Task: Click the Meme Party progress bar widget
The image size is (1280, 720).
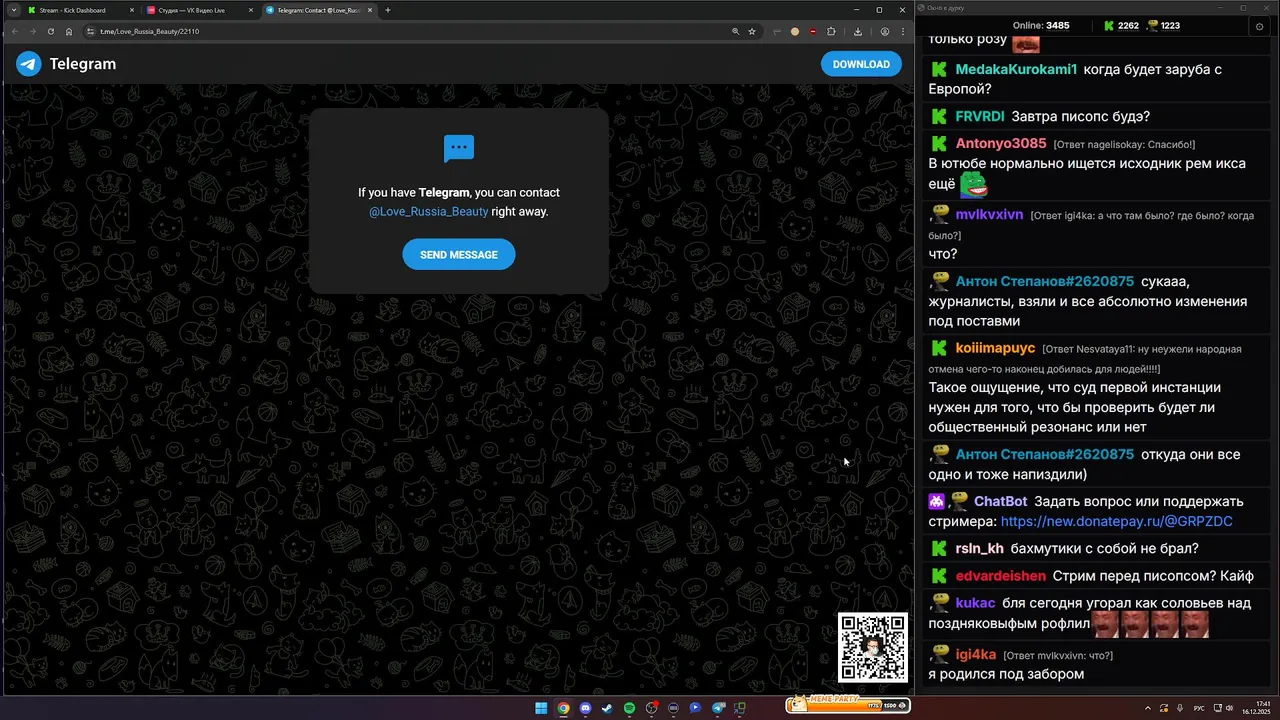Action: click(x=848, y=704)
